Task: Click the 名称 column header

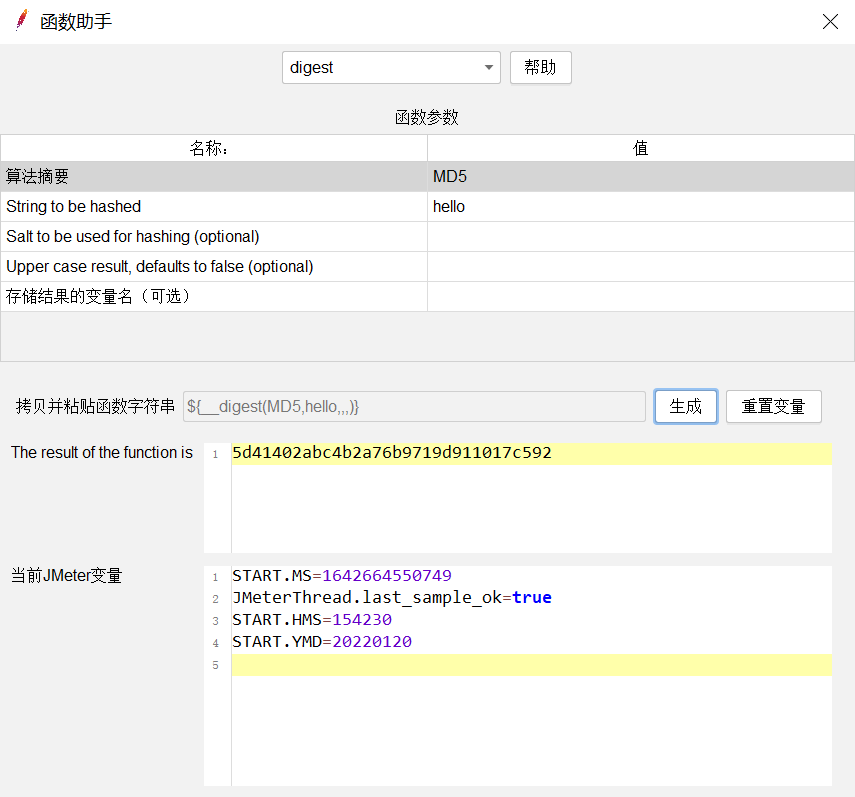Action: pos(214,148)
